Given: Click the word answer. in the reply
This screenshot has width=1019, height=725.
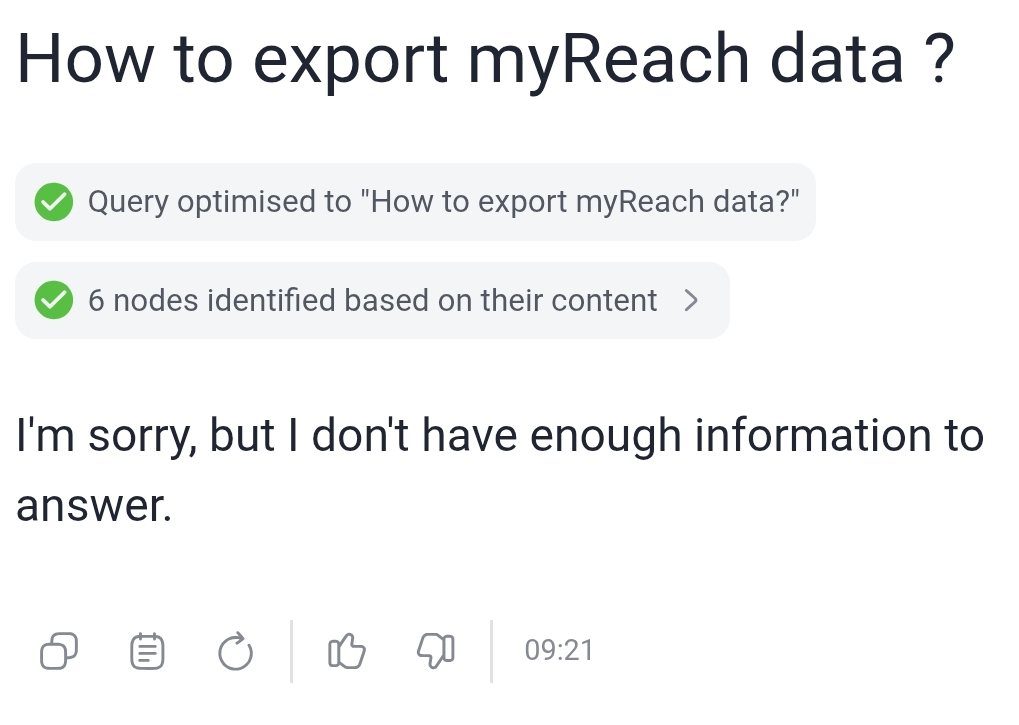Looking at the screenshot, I should pos(94,506).
